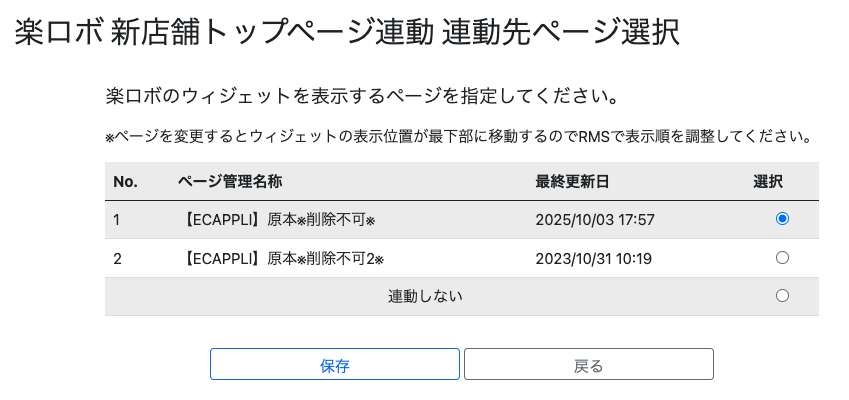Screen dimensions: 849x400
Task: Click the ページ管理名称 column header
Action: pos(230,181)
